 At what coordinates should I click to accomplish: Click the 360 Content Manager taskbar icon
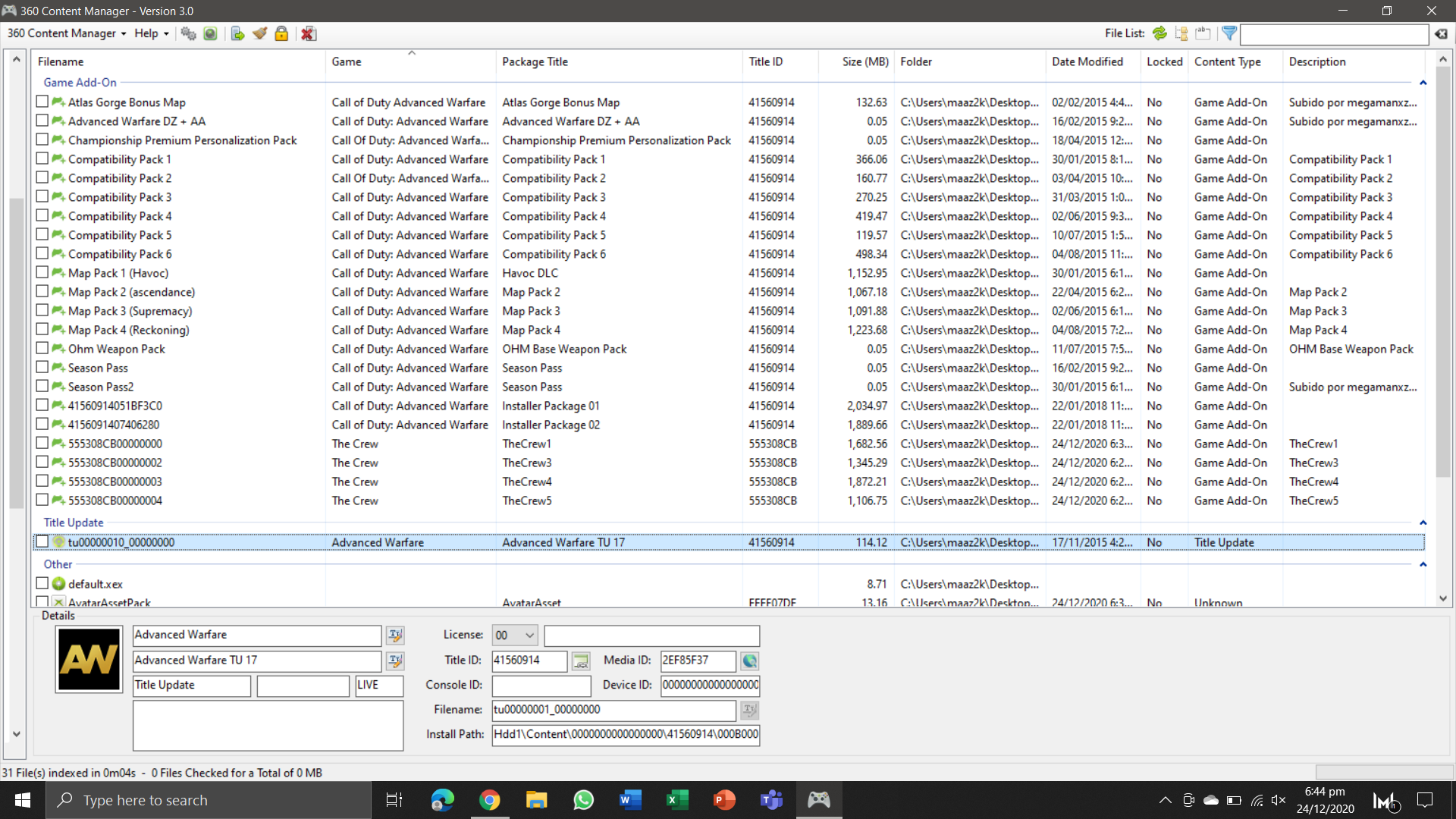(x=818, y=800)
